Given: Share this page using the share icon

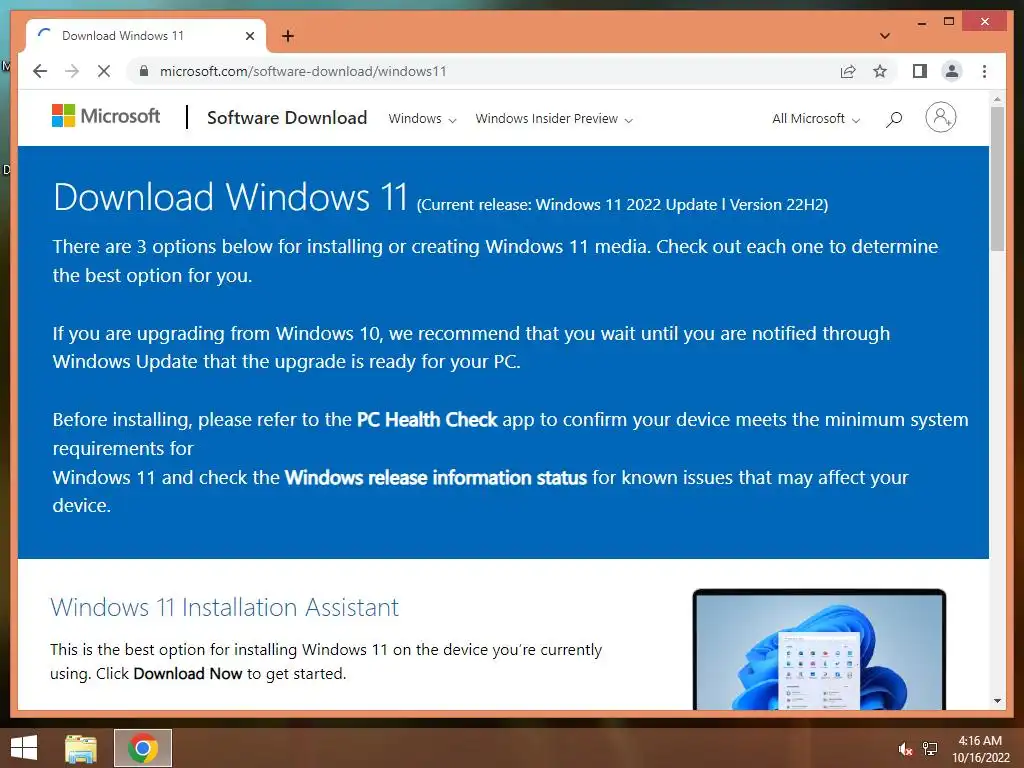Looking at the screenshot, I should 848,71.
